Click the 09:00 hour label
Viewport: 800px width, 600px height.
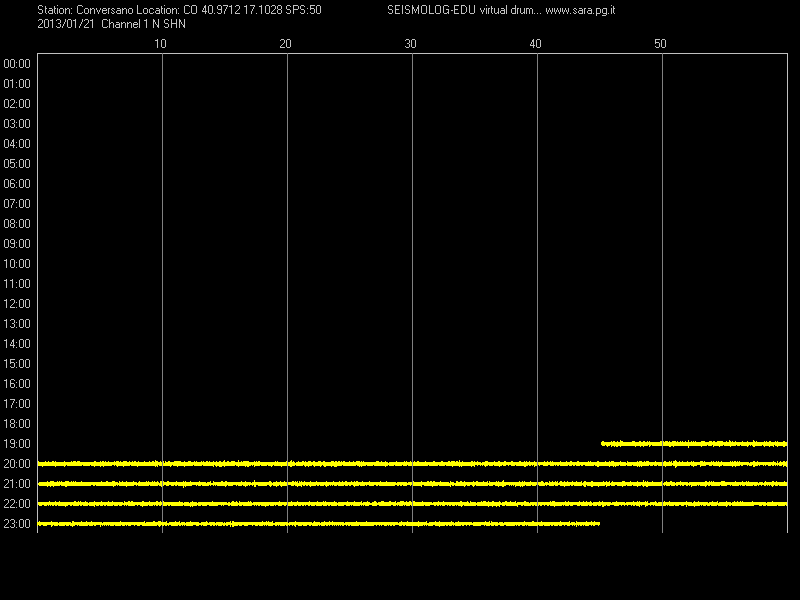coord(17,244)
